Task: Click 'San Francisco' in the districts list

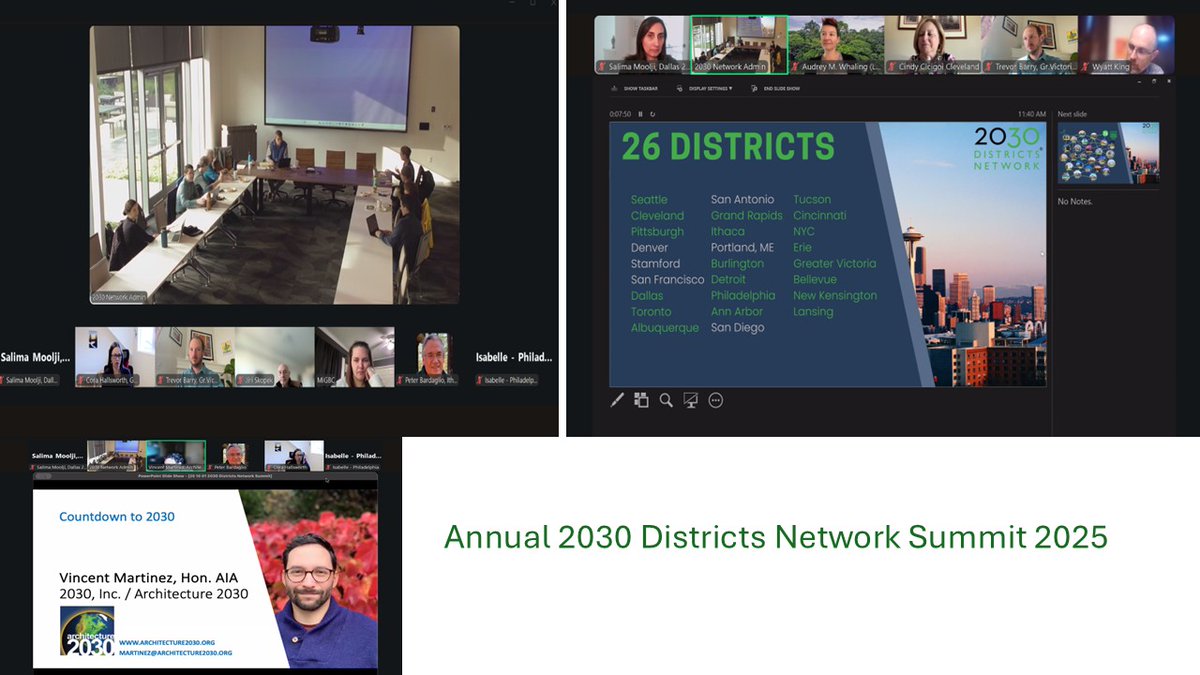Action: (x=667, y=280)
